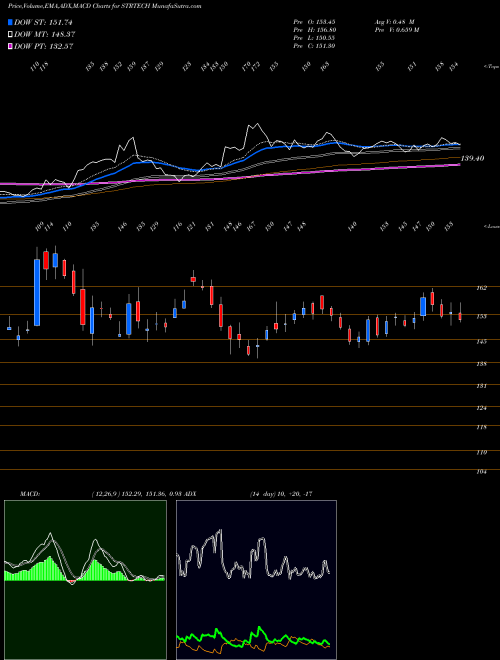Click the 'Pre C: 151.30' close value
This screenshot has width=500, height=660.
(x=314, y=46)
